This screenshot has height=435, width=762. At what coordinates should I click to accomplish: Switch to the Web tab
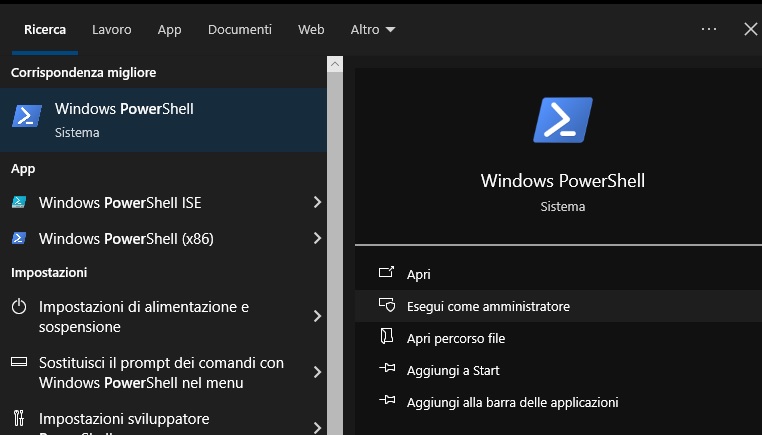click(311, 30)
